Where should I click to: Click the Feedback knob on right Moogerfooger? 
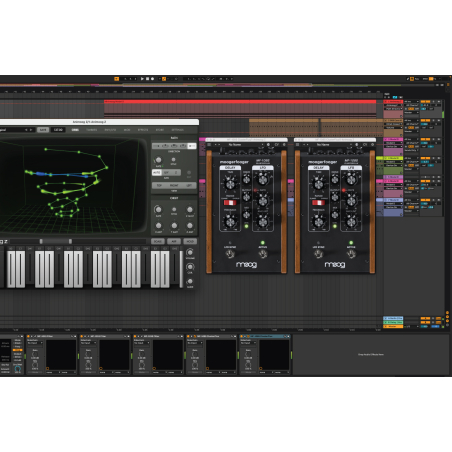tap(318, 221)
